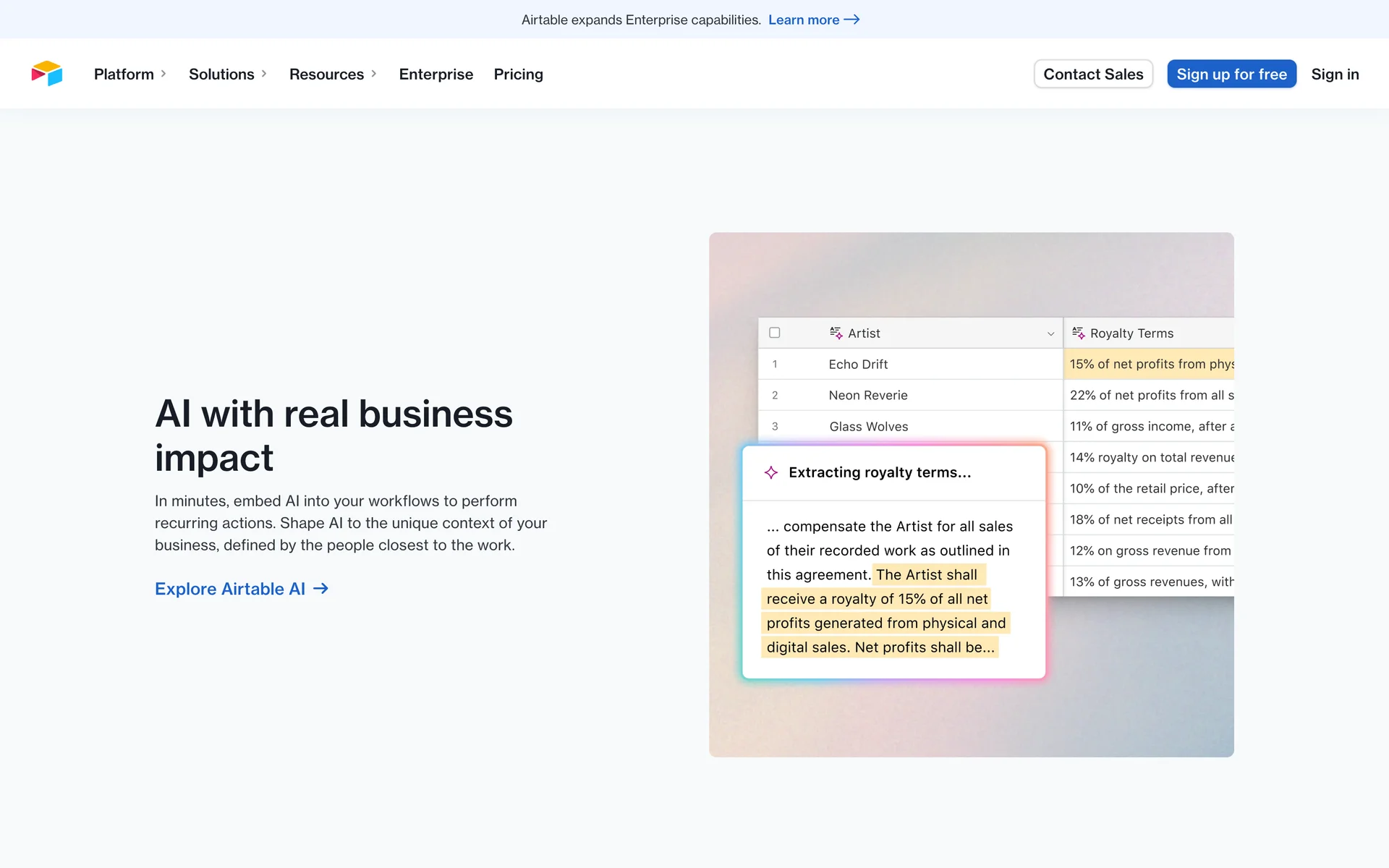1389x868 pixels.
Task: Open the Artist column dropdown arrow
Action: point(1050,333)
